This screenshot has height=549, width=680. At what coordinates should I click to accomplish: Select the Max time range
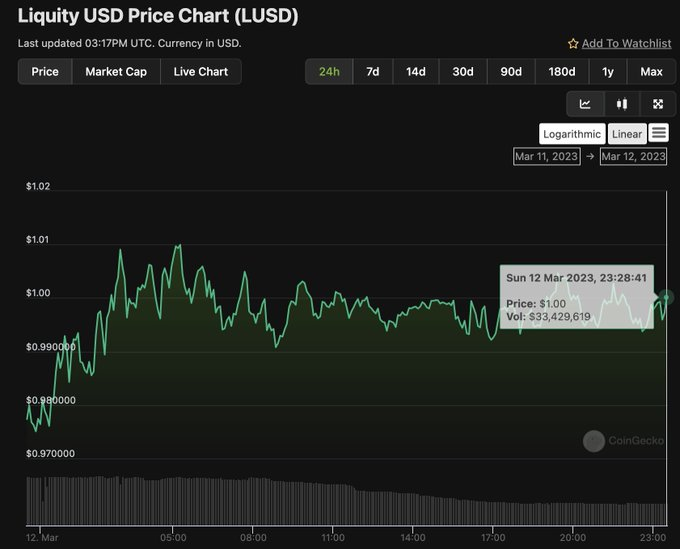651,72
